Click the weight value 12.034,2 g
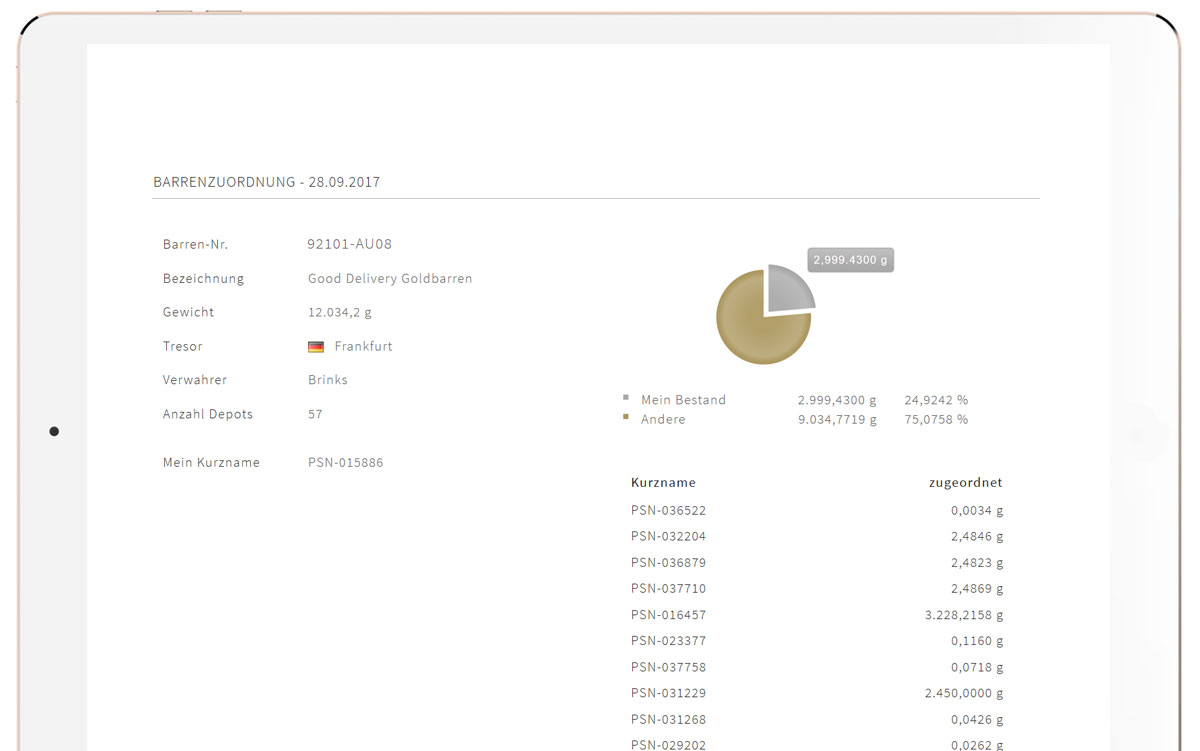The width and height of the screenshot is (1200, 751). point(340,313)
